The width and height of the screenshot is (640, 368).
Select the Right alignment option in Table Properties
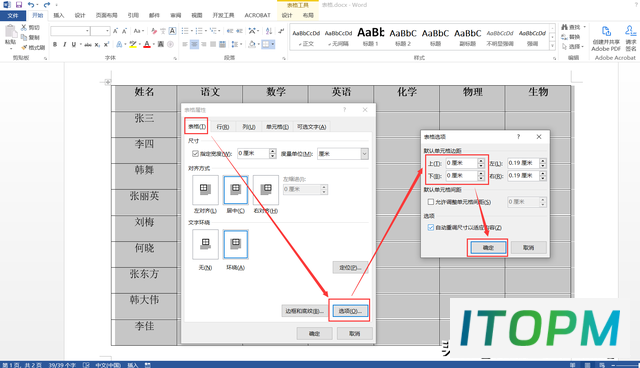click(x=266, y=190)
